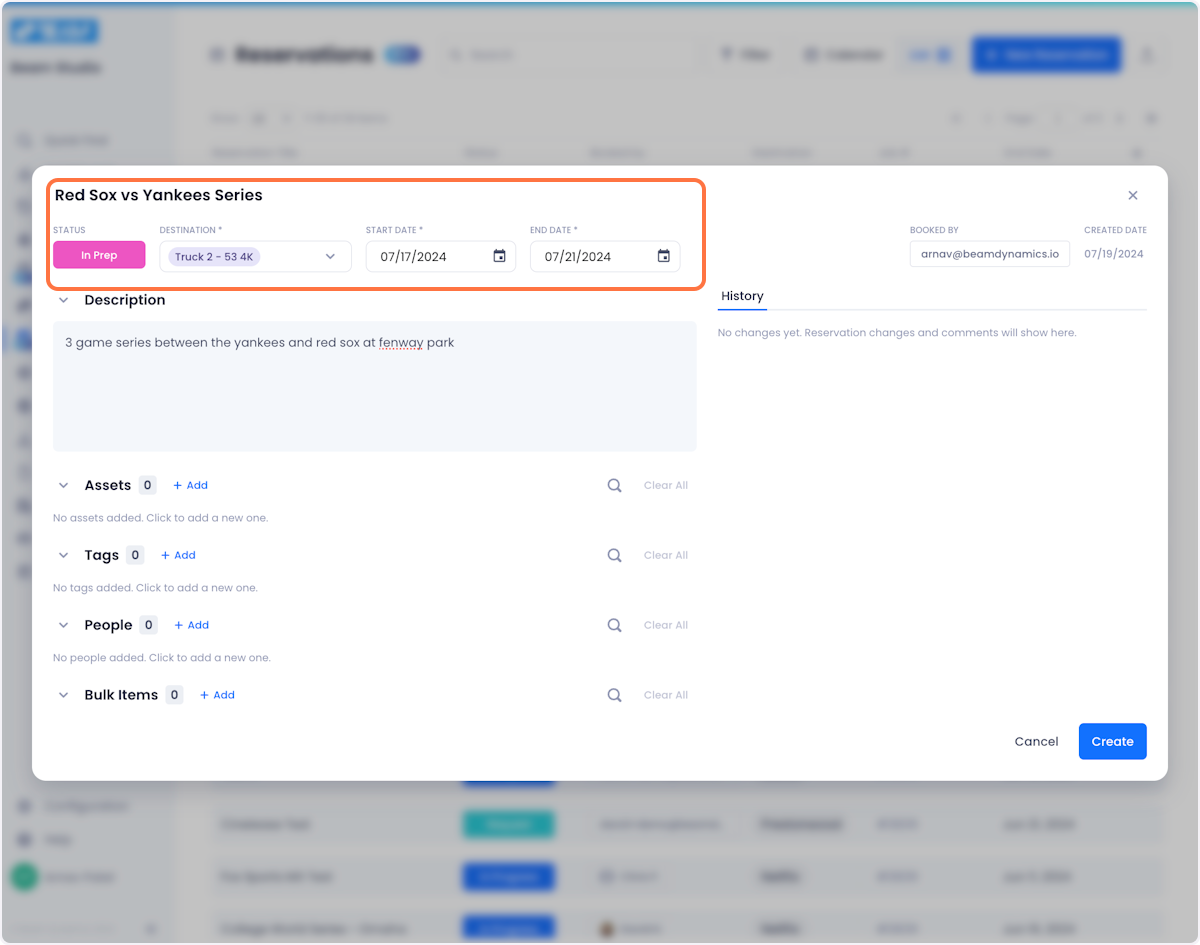The height and width of the screenshot is (945, 1200).
Task: Click the Bulk Items count badge 0
Action: point(174,695)
